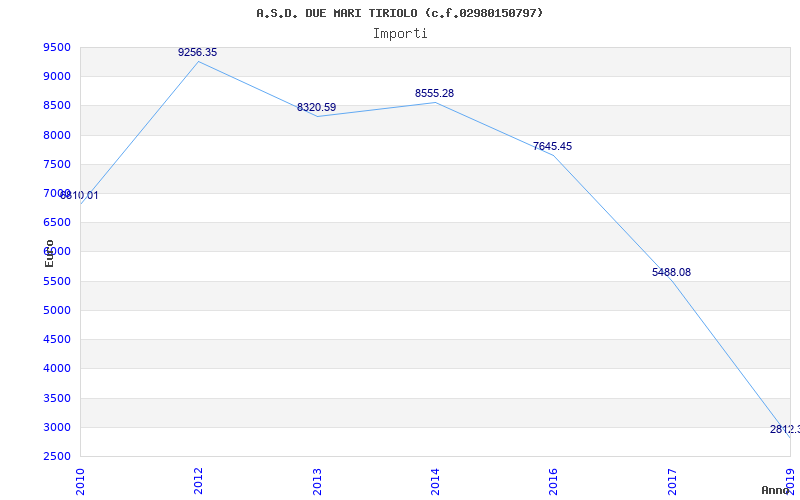
Task: Click y-axis value 9500
Action: [x=57, y=47]
